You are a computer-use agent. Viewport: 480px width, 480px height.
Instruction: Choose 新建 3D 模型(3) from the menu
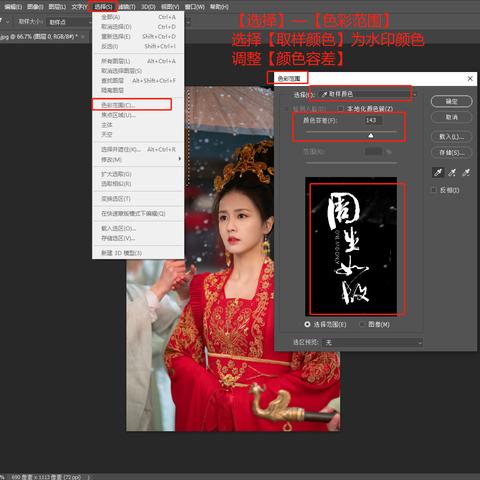(138, 253)
